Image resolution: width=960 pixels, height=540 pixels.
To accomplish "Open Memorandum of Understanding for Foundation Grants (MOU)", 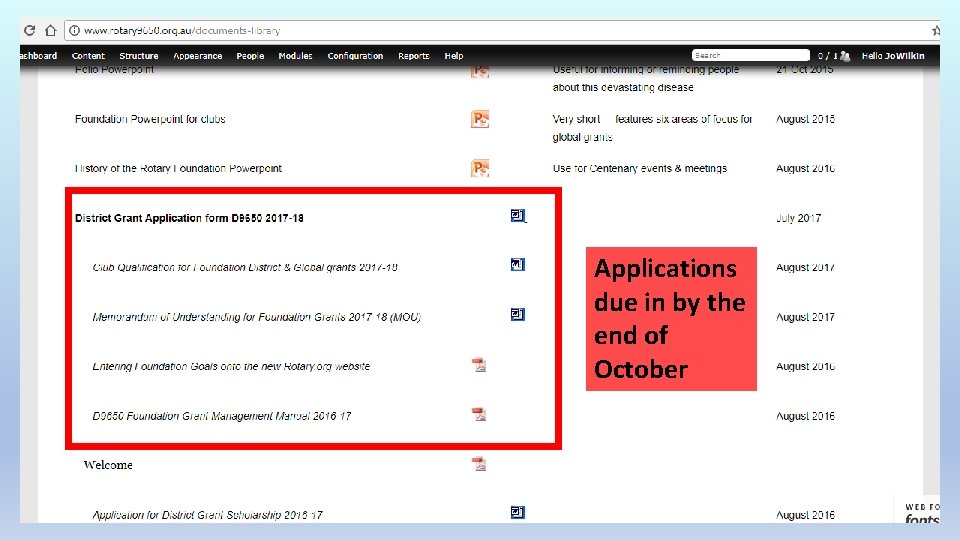I will tap(257, 317).
